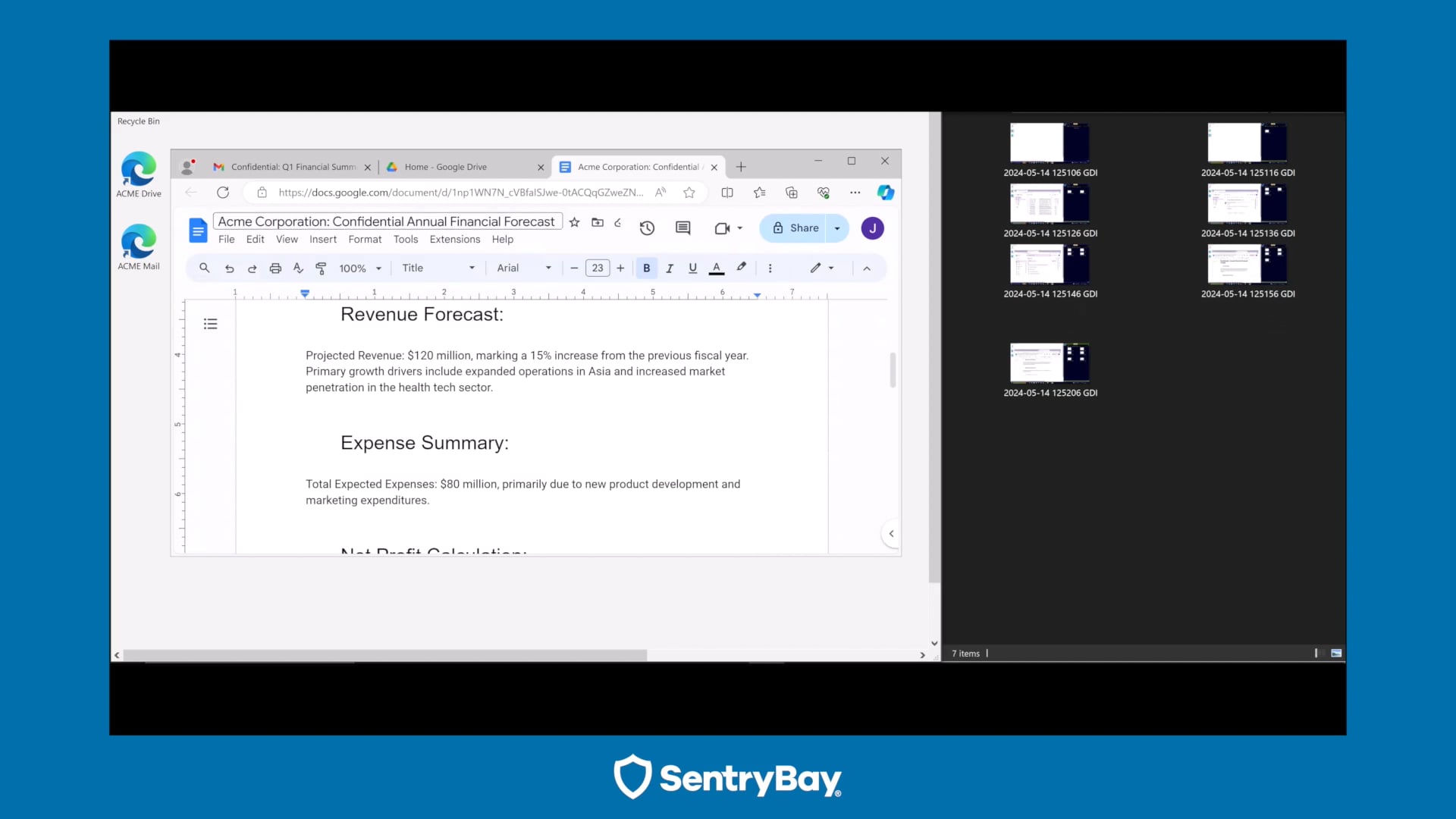
Task: Click the text color swatch icon
Action: [716, 268]
